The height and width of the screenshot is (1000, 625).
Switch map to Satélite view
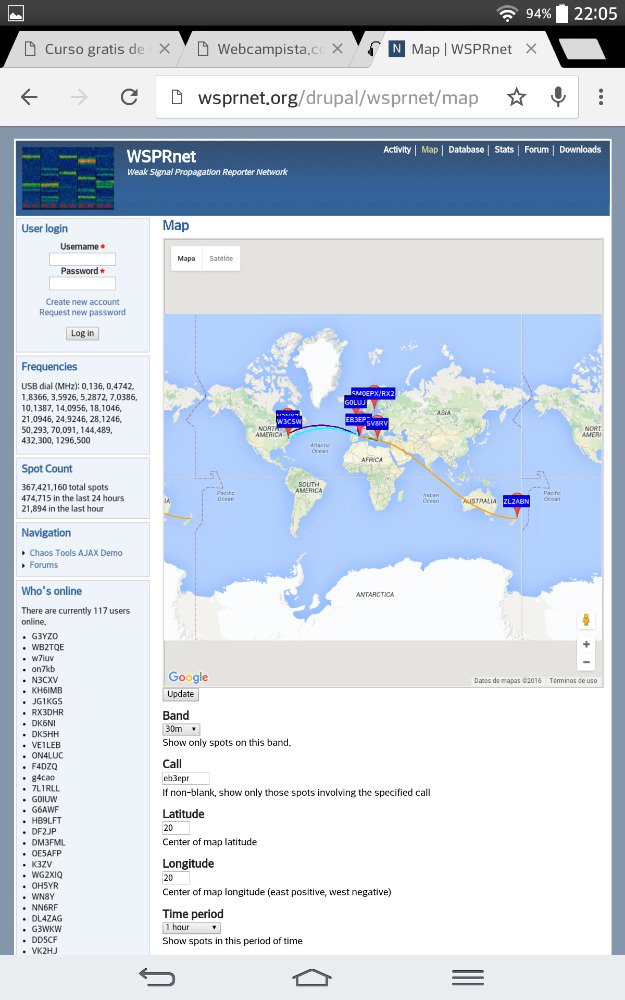[x=221, y=258]
